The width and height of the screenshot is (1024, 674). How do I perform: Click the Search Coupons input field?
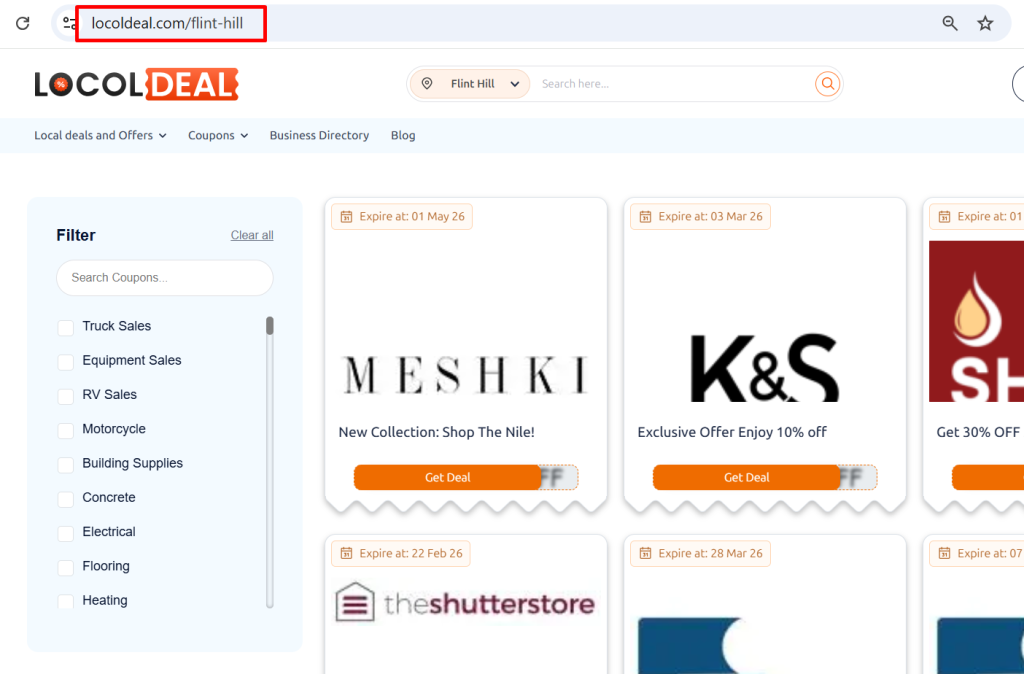point(165,278)
